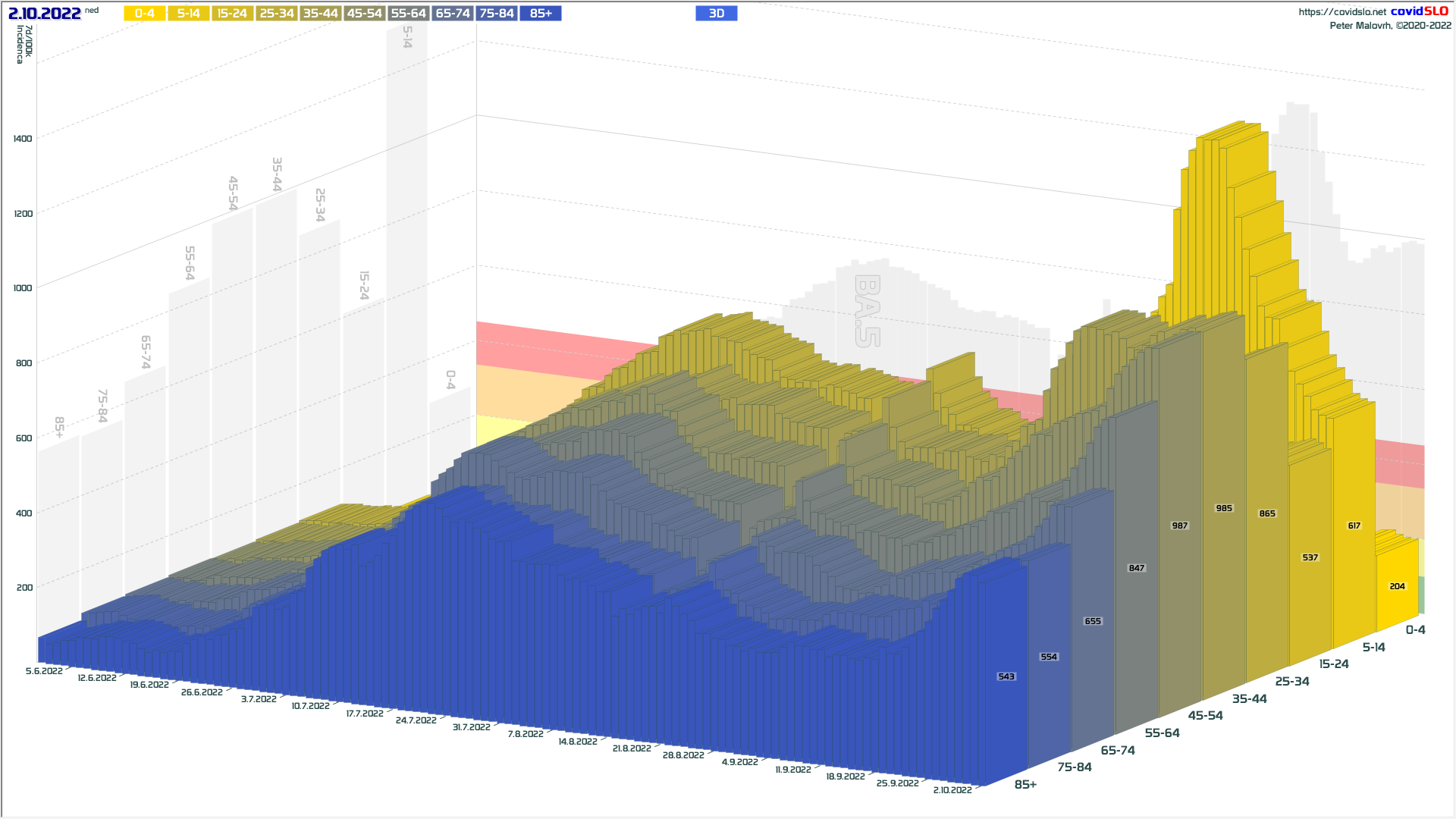The width and height of the screenshot is (1456, 819).
Task: Open the https://covidslo.net link
Action: (1341, 12)
